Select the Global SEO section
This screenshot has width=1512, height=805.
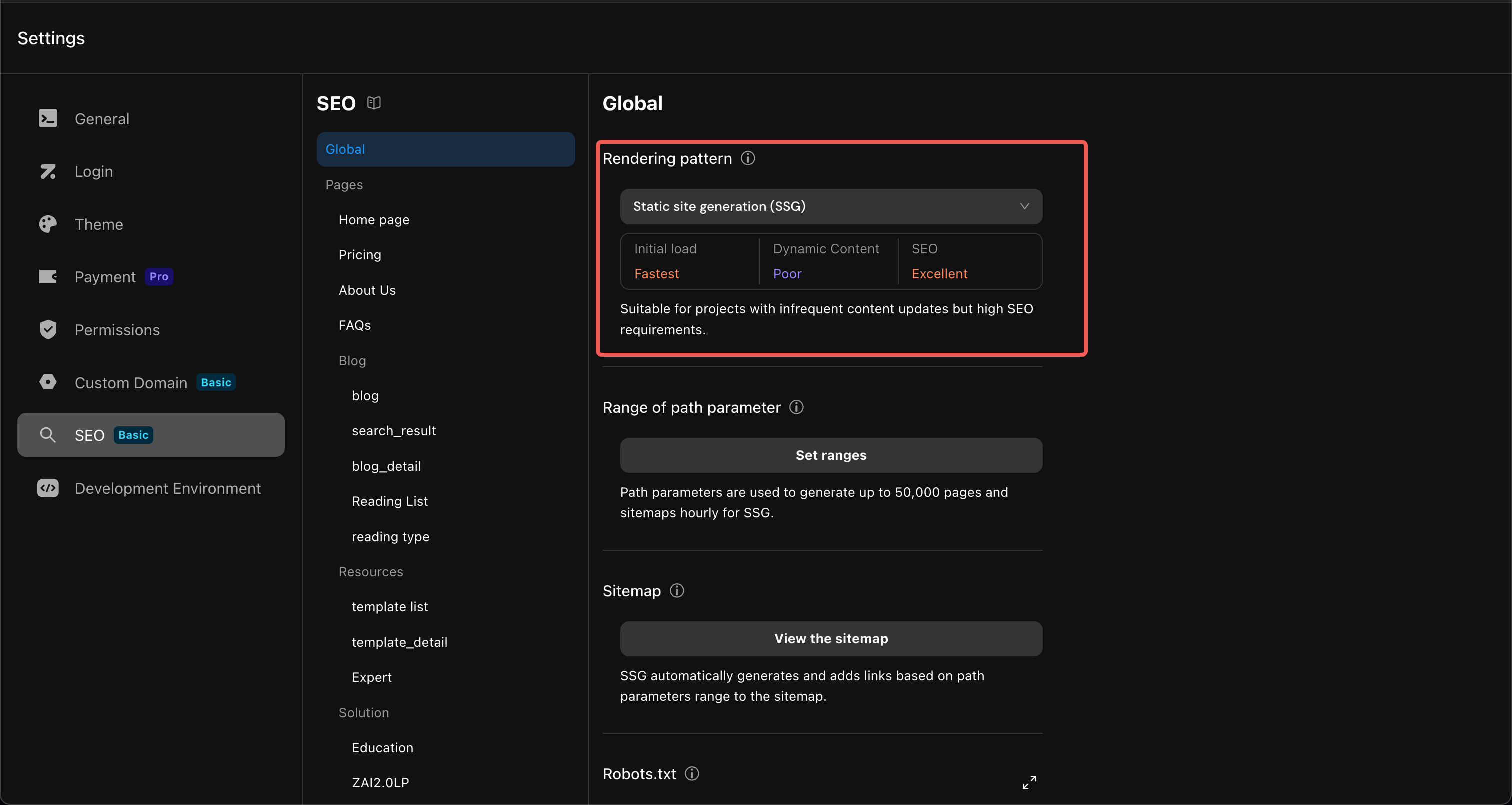pyautogui.click(x=445, y=149)
